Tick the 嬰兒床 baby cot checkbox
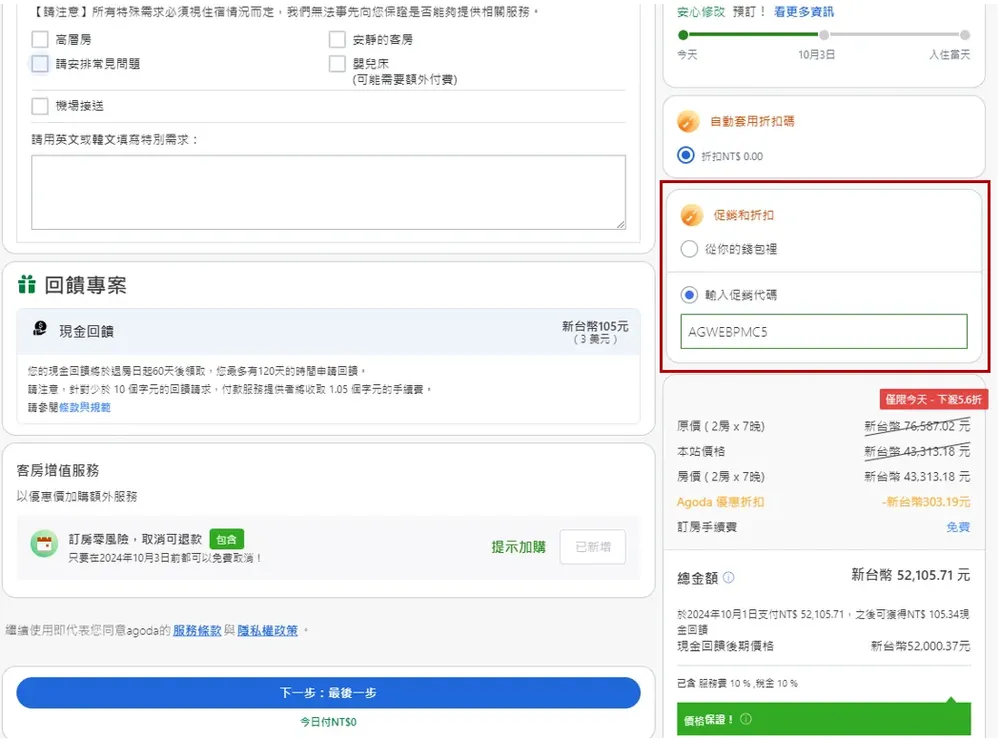Viewport: 1000px width, 739px height. 337,64
